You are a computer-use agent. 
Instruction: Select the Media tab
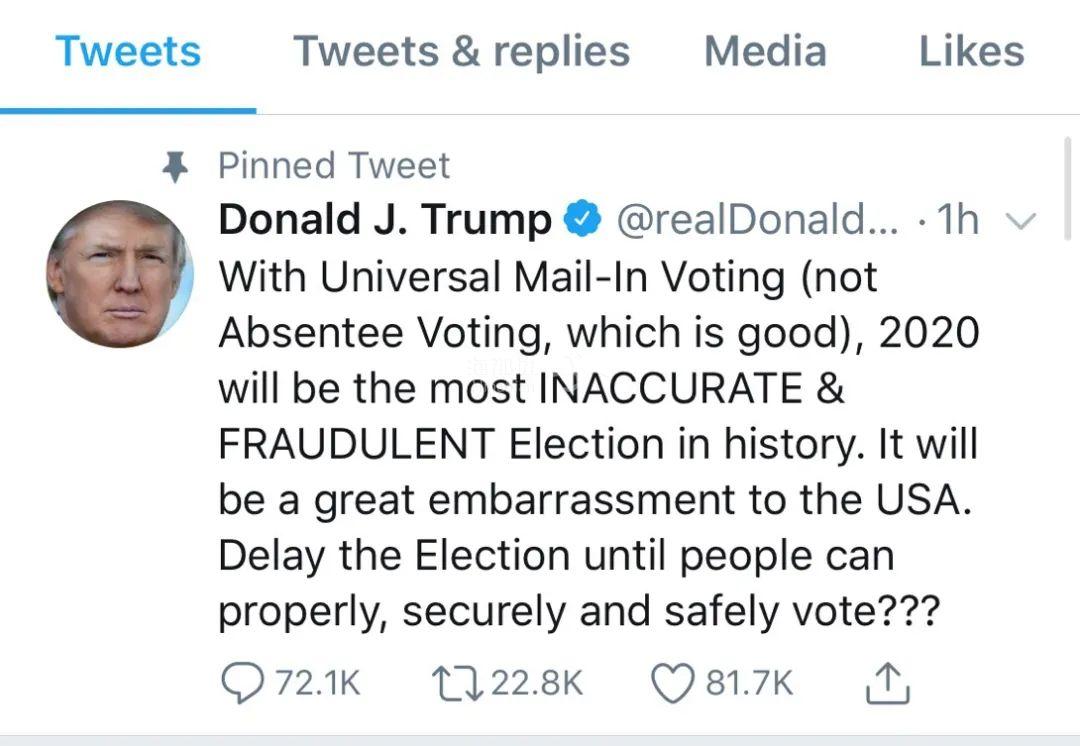point(765,52)
